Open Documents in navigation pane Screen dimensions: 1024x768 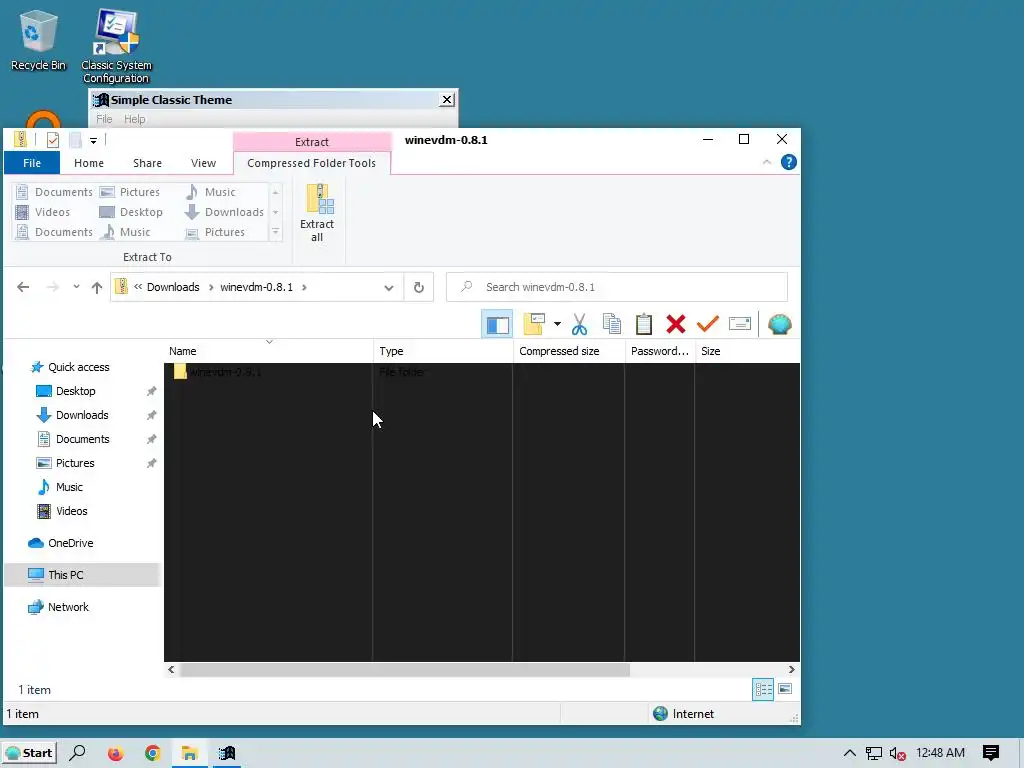click(x=82, y=440)
